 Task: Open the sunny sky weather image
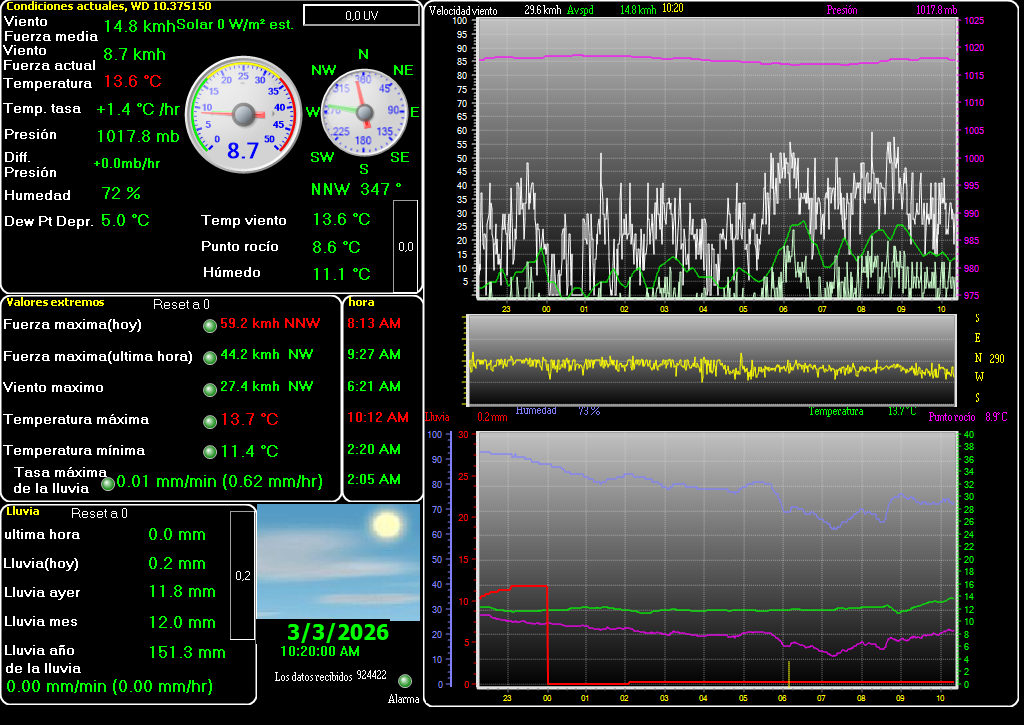click(338, 562)
